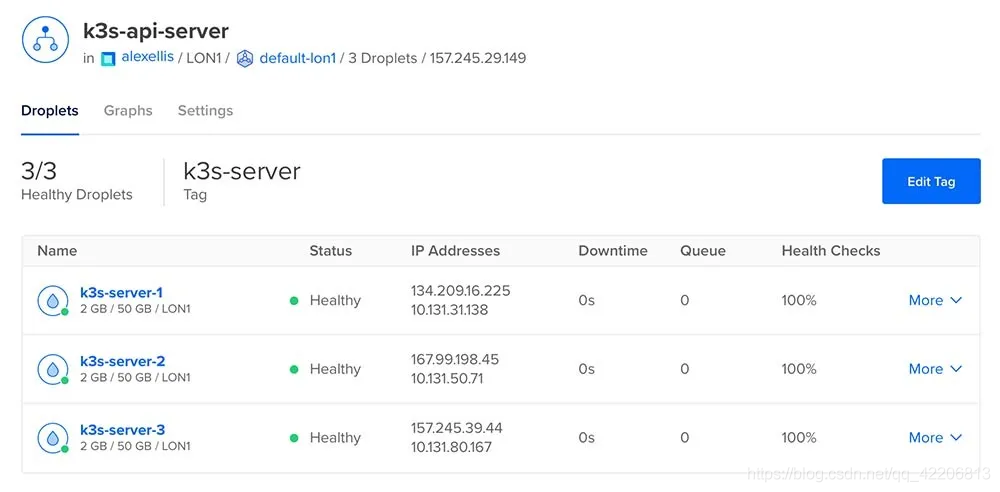Click the Downtime column header
1000x492 pixels.
click(613, 251)
